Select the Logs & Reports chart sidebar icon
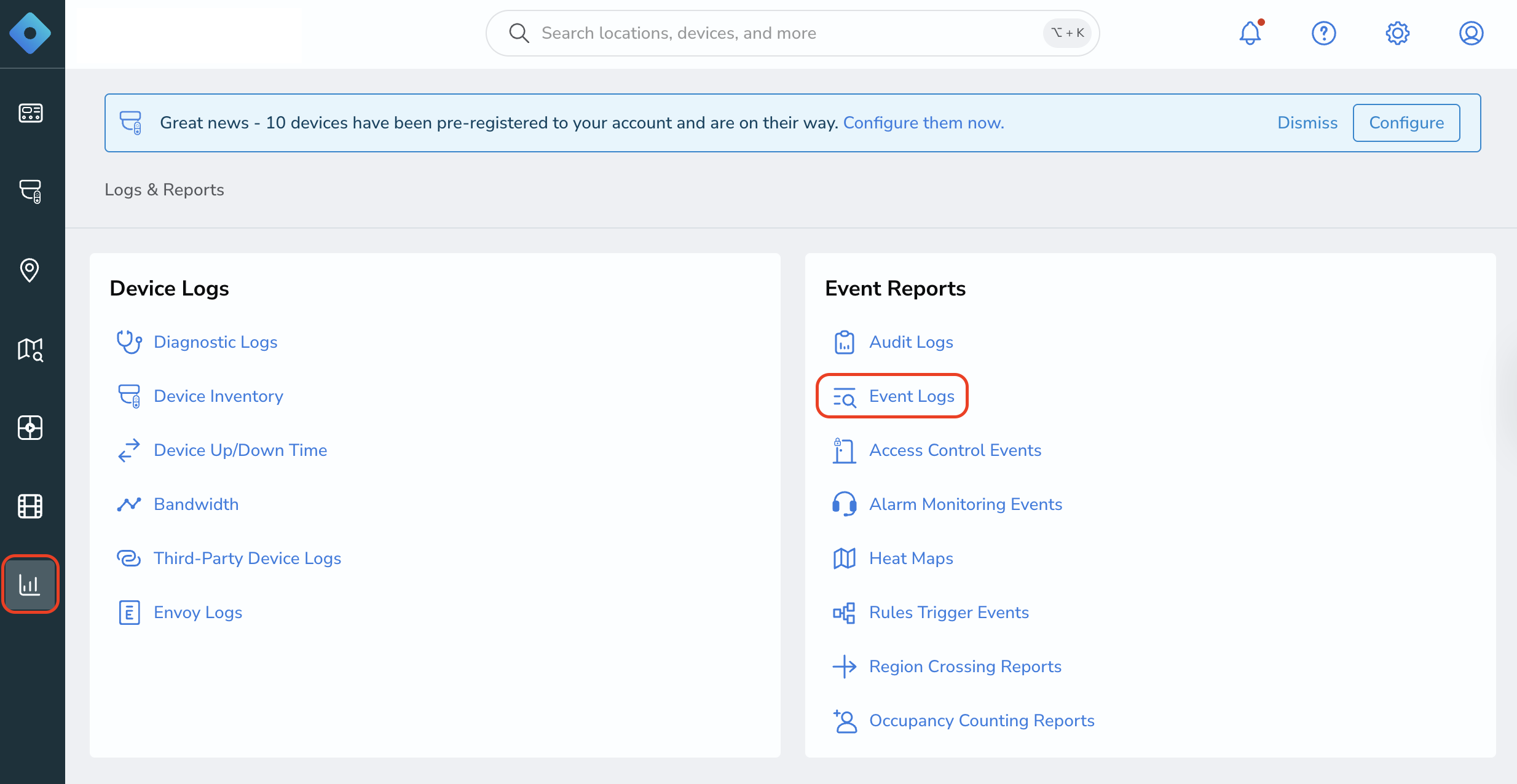The width and height of the screenshot is (1517, 784). [30, 584]
